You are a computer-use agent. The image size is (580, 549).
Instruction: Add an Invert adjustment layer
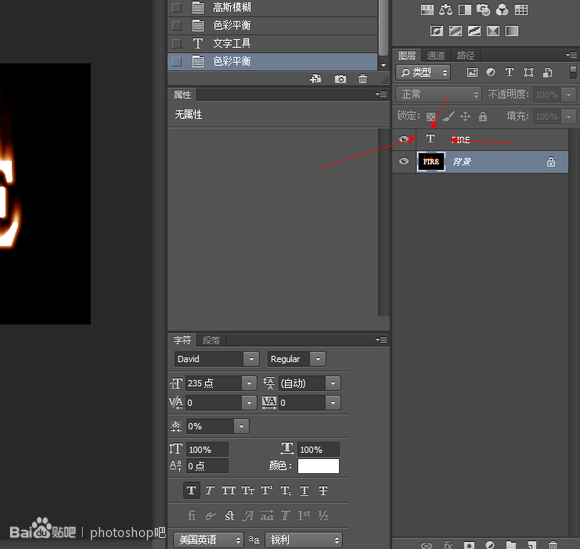click(x=436, y=31)
